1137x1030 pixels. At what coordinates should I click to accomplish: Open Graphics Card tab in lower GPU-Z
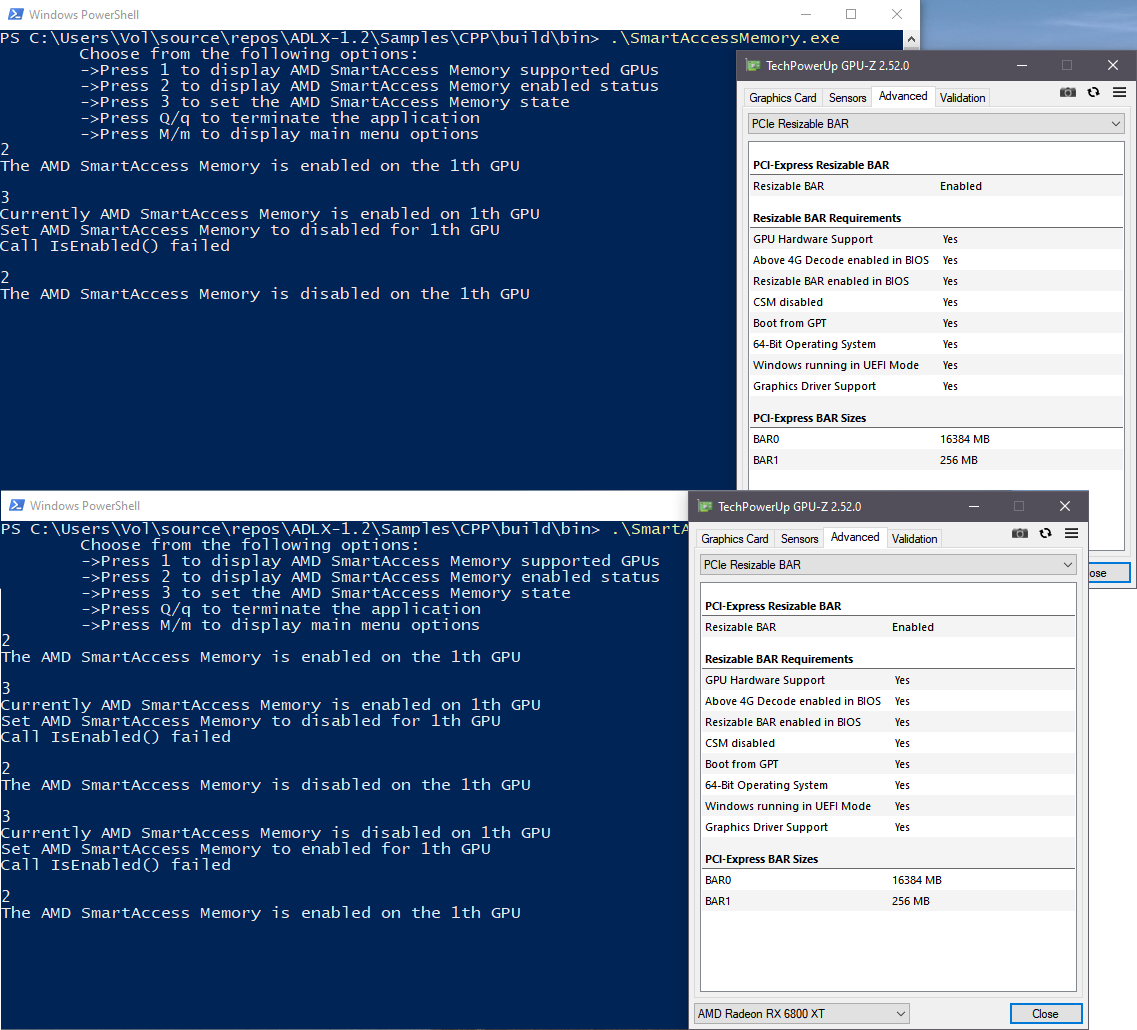735,538
